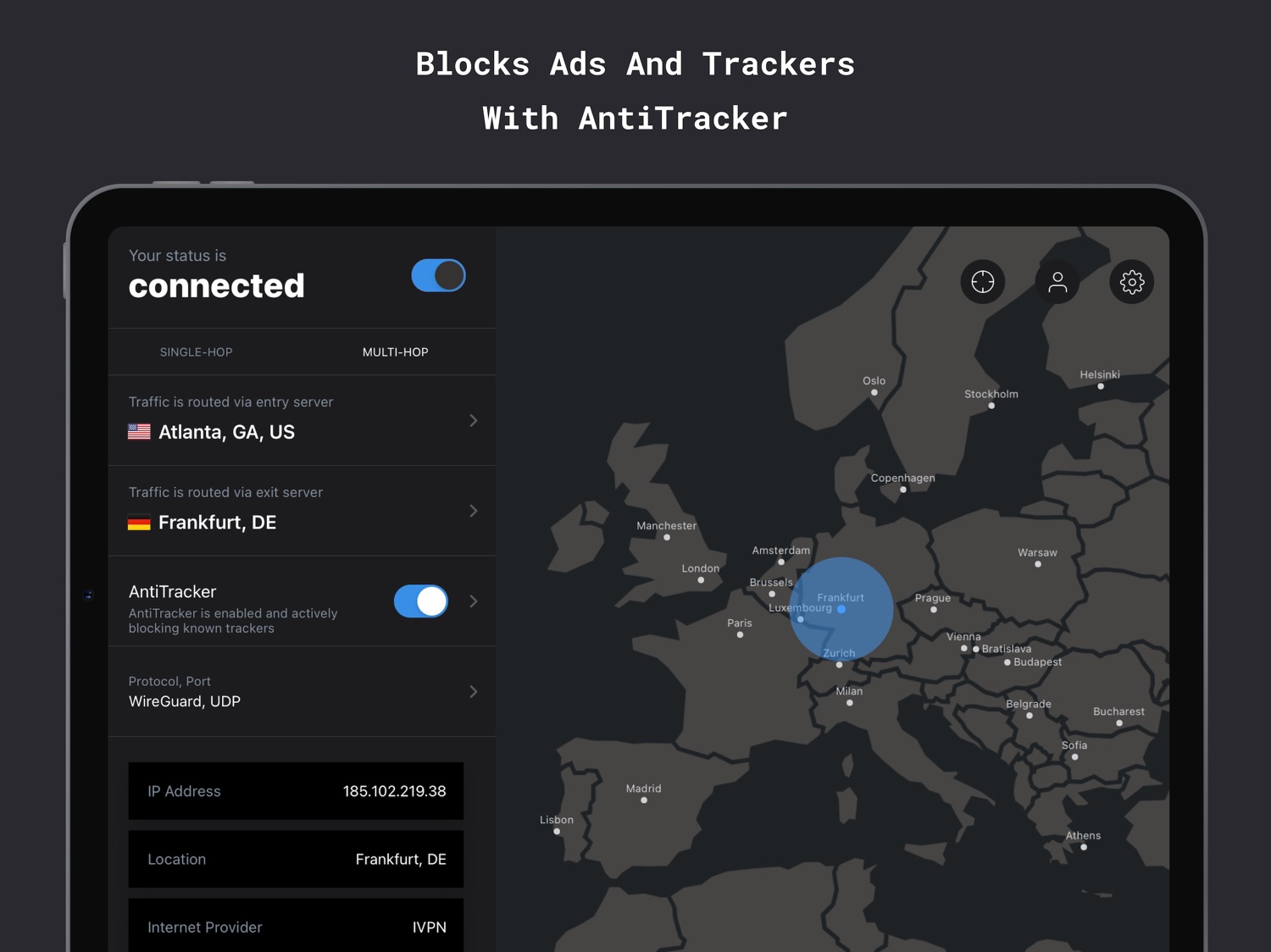The image size is (1271, 952).
Task: Open the account profile icon
Action: [x=1057, y=281]
